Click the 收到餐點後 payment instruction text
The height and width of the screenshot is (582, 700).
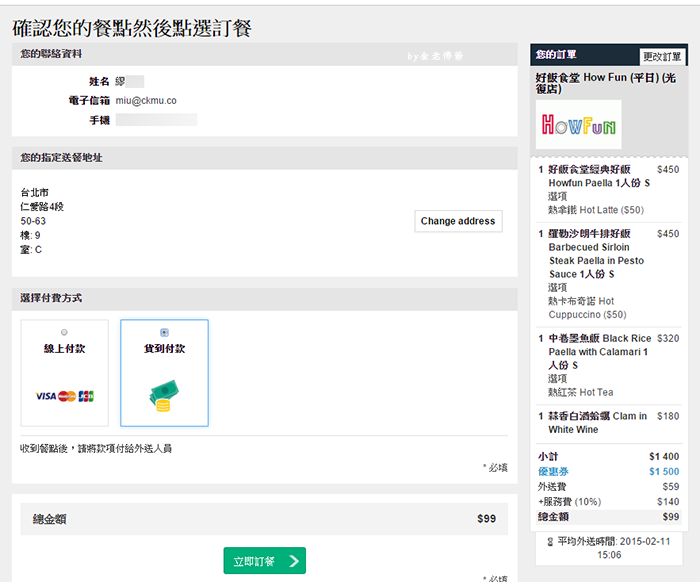pyautogui.click(x=96, y=449)
